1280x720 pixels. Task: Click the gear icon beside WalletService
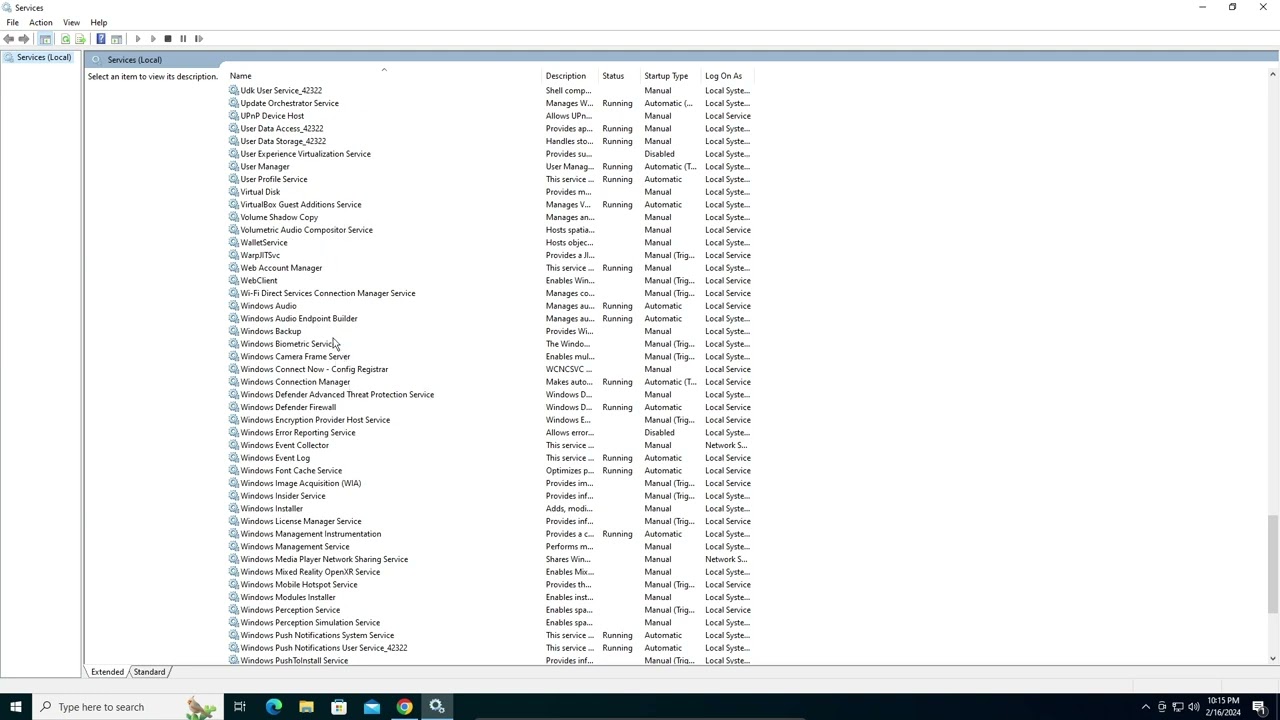click(x=234, y=243)
